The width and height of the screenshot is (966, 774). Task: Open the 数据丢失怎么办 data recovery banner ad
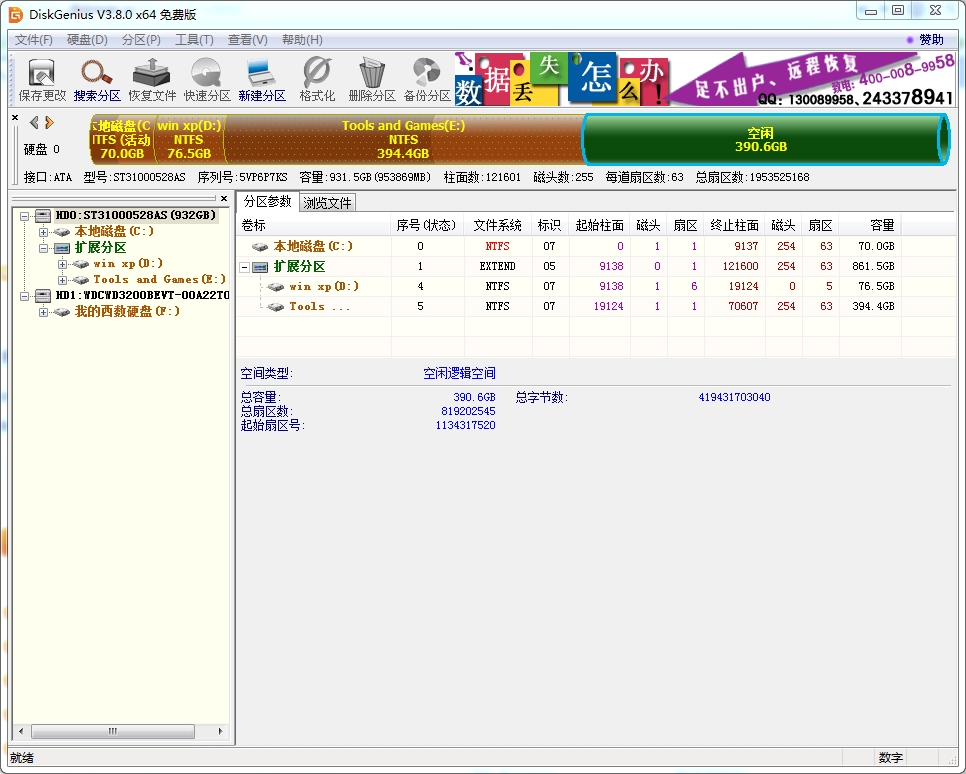(561, 79)
